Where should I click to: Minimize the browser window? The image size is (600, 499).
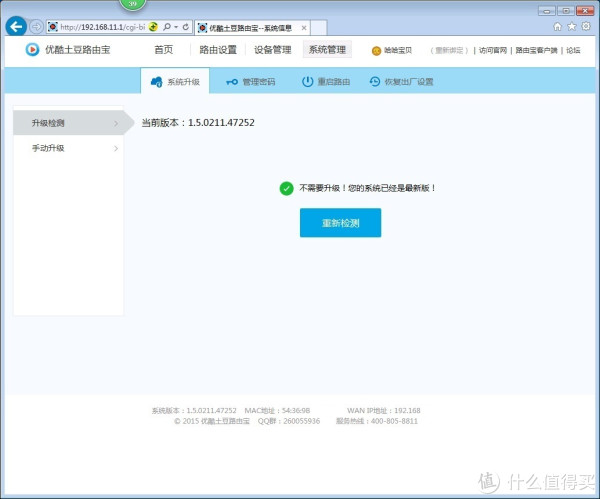546,11
